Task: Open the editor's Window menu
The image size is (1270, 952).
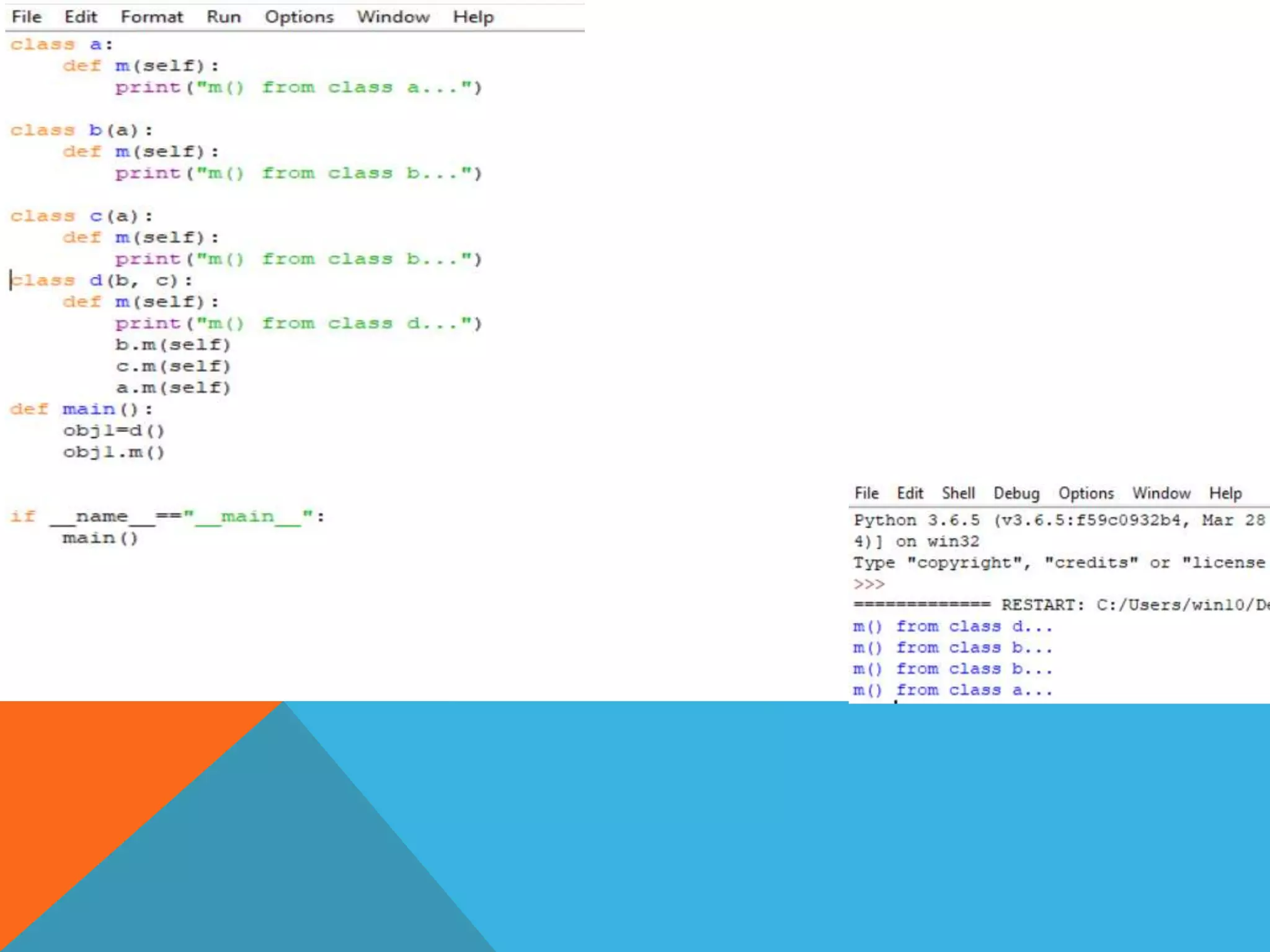Action: click(393, 17)
